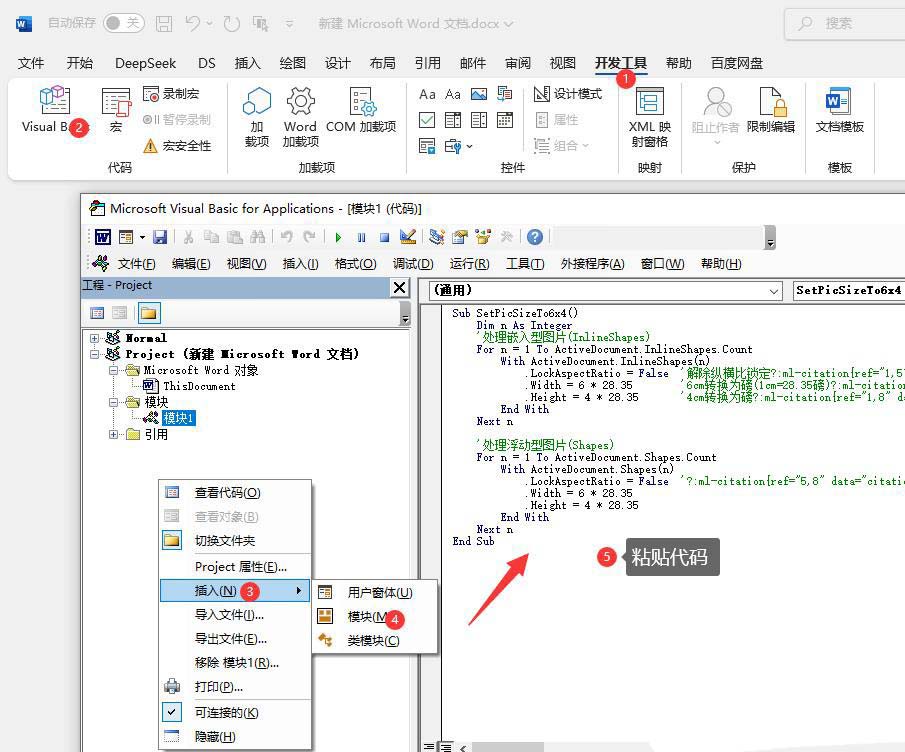
Task: Click View Microsoft Word icon in VBA toolbar
Action: click(103, 237)
